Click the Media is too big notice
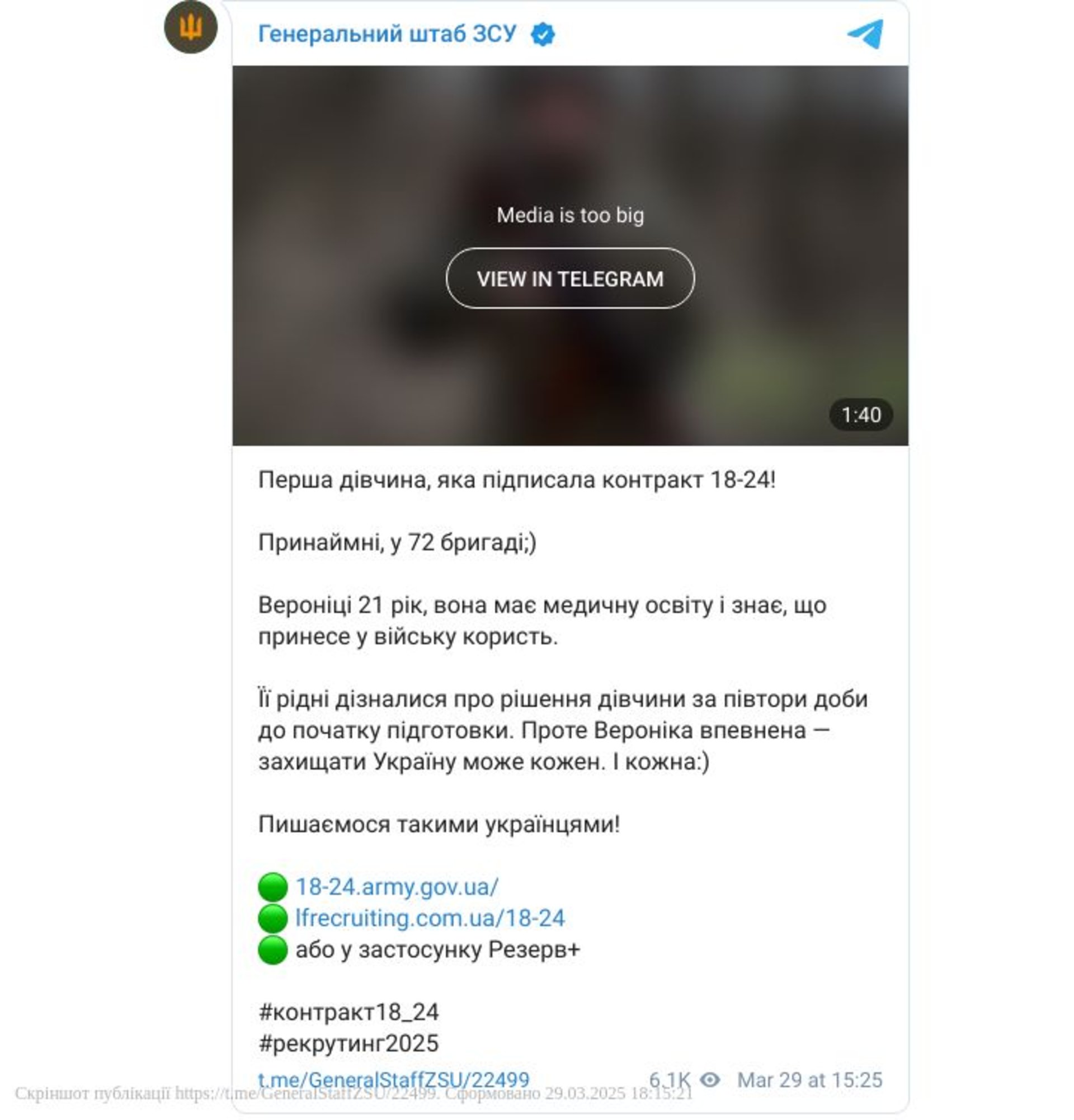 [570, 215]
